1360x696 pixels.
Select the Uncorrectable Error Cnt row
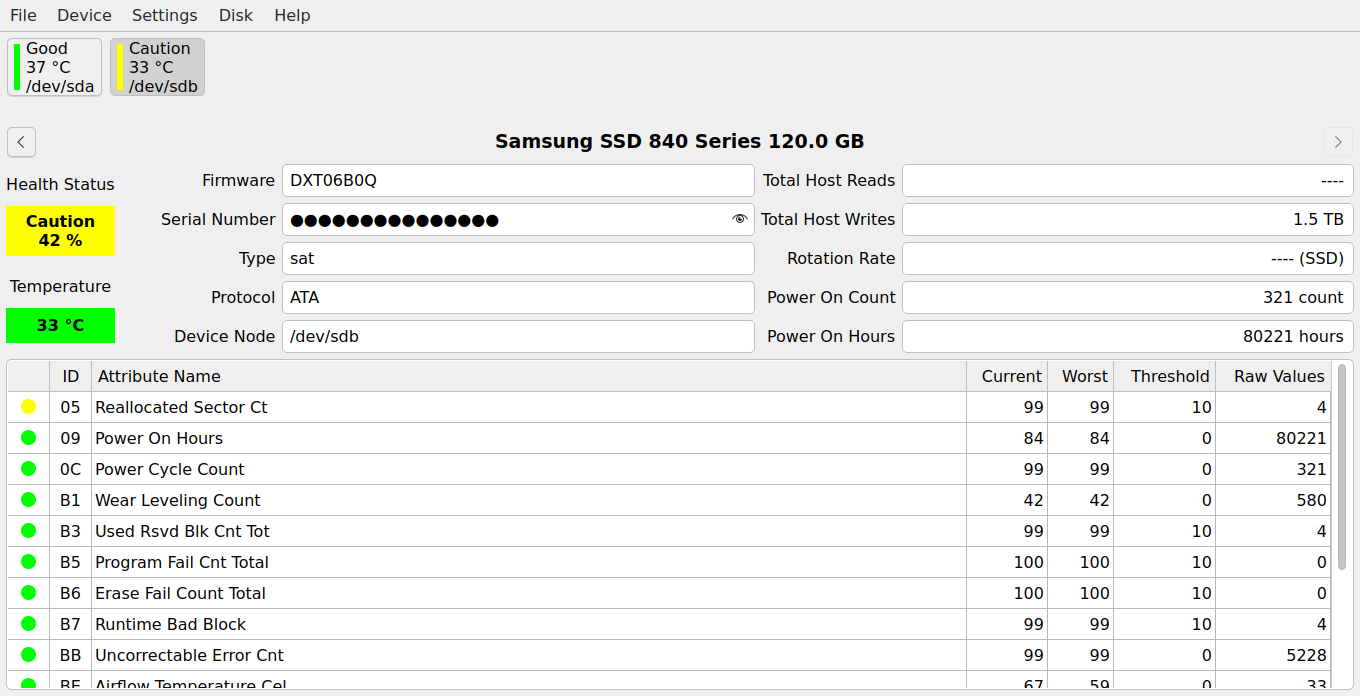tap(400, 655)
